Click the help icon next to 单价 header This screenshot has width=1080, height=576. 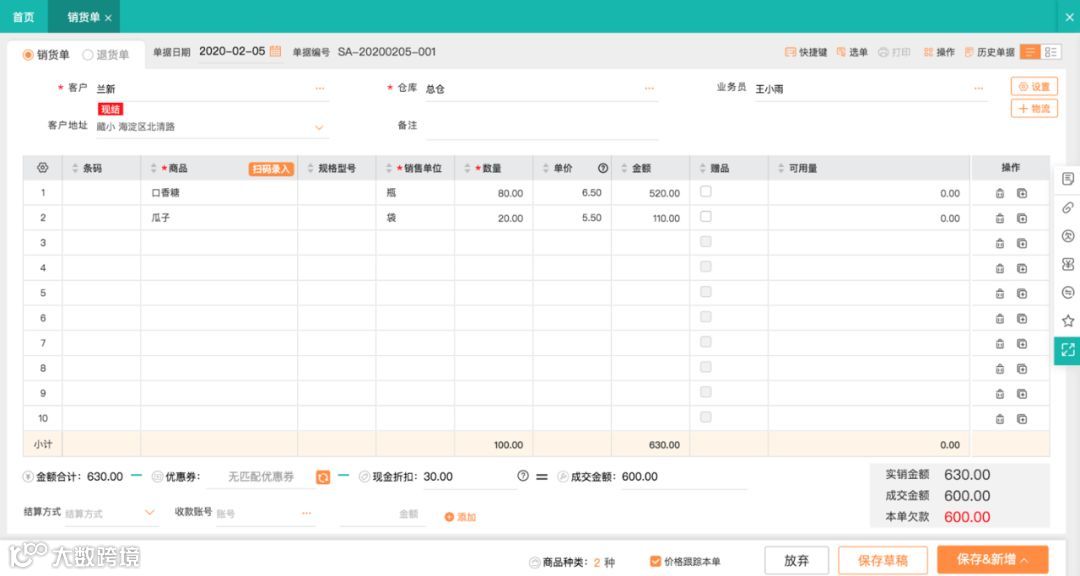[x=603, y=168]
